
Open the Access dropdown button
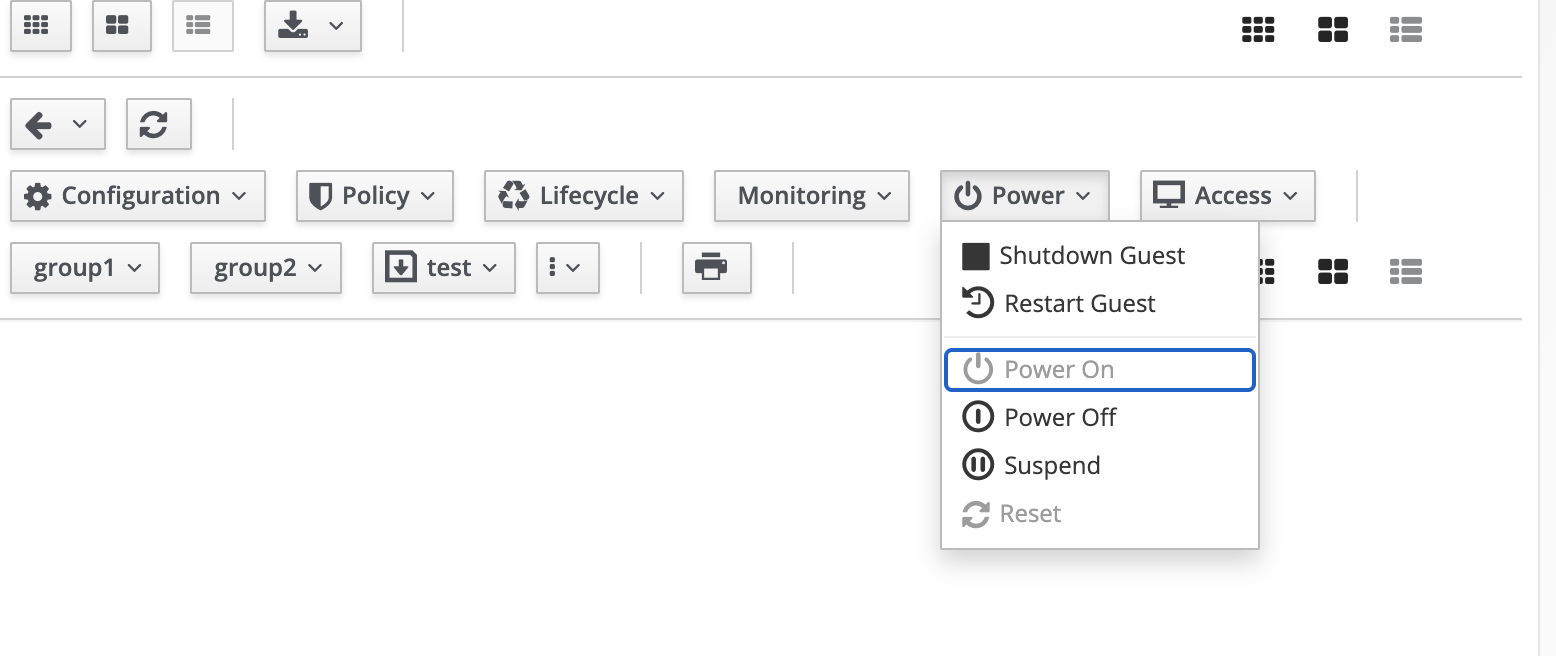pyautogui.click(x=1228, y=196)
